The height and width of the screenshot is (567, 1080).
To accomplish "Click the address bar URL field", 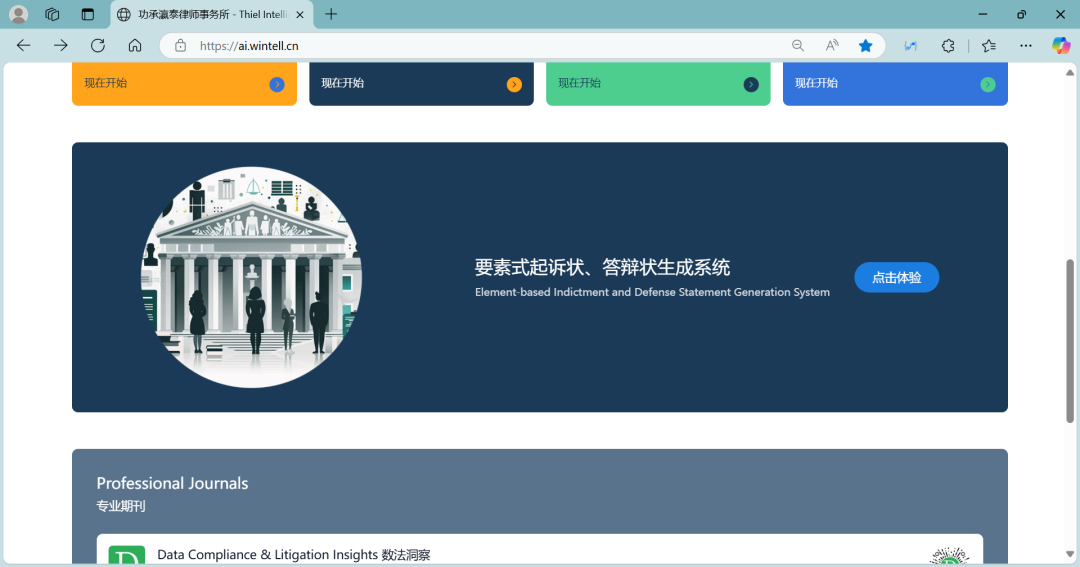I will click(480, 45).
